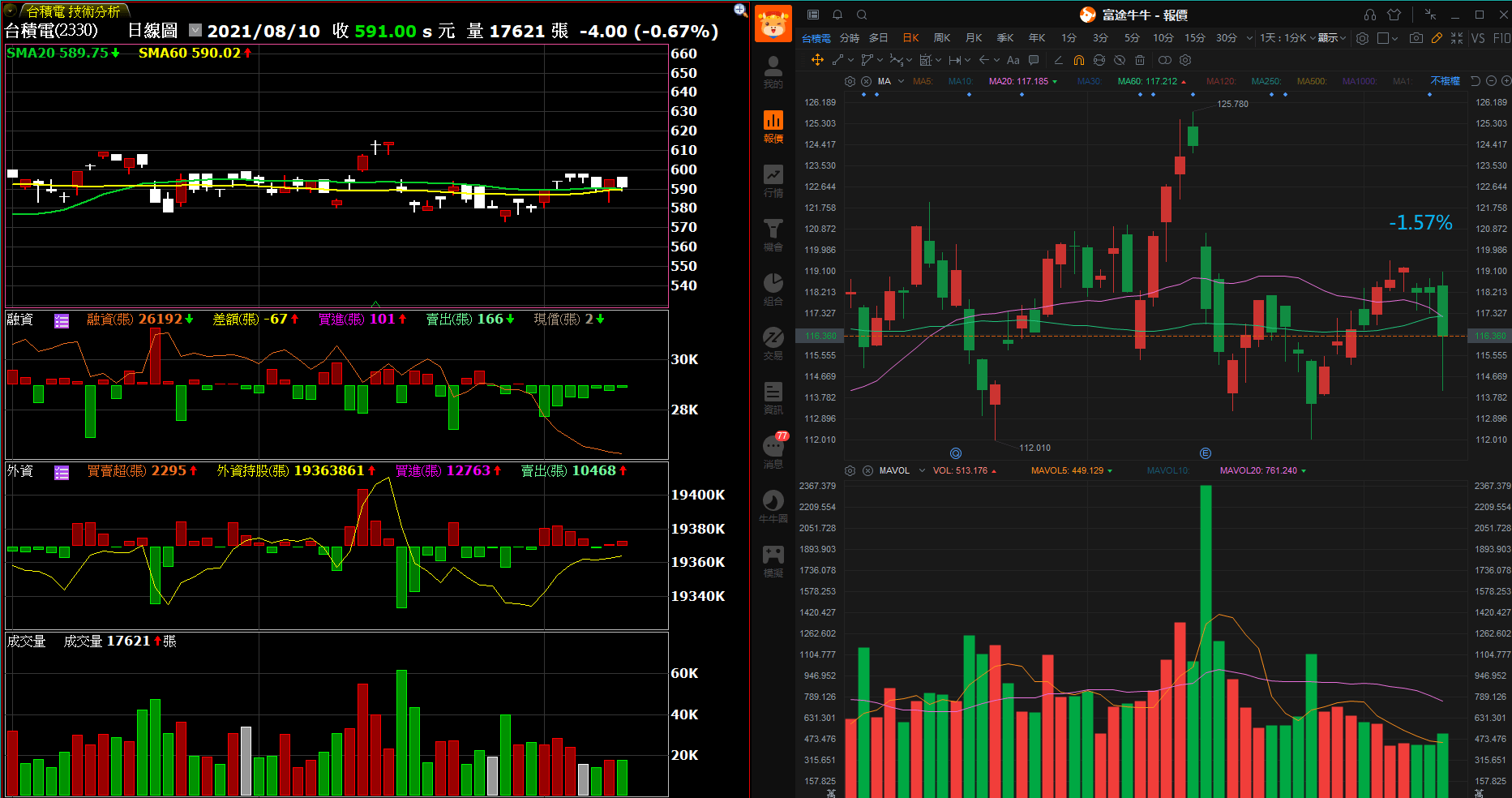
Task: Select the wave pattern drawing tool
Action: pos(896,60)
